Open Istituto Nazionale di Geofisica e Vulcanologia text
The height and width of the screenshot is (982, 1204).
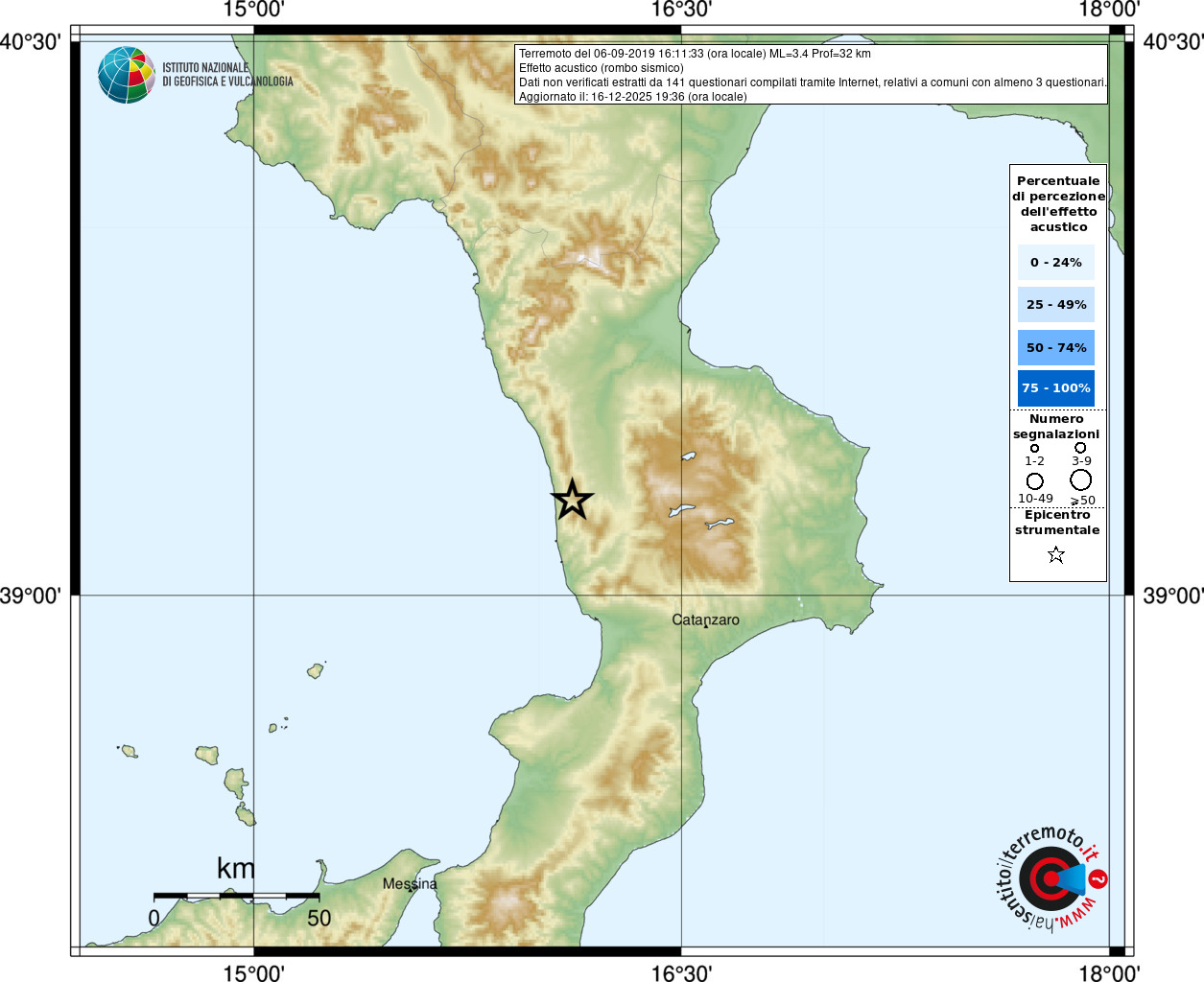227,75
